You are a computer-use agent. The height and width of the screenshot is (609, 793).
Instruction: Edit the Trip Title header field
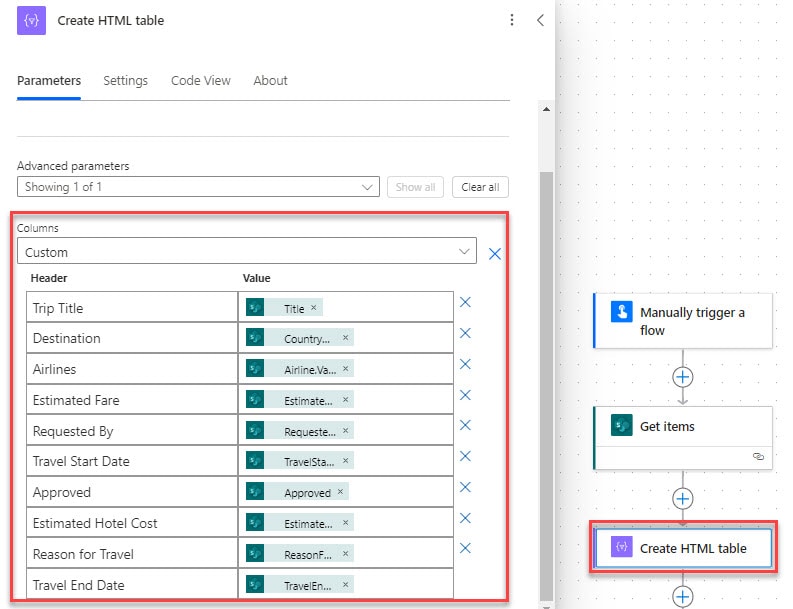pyautogui.click(x=132, y=307)
